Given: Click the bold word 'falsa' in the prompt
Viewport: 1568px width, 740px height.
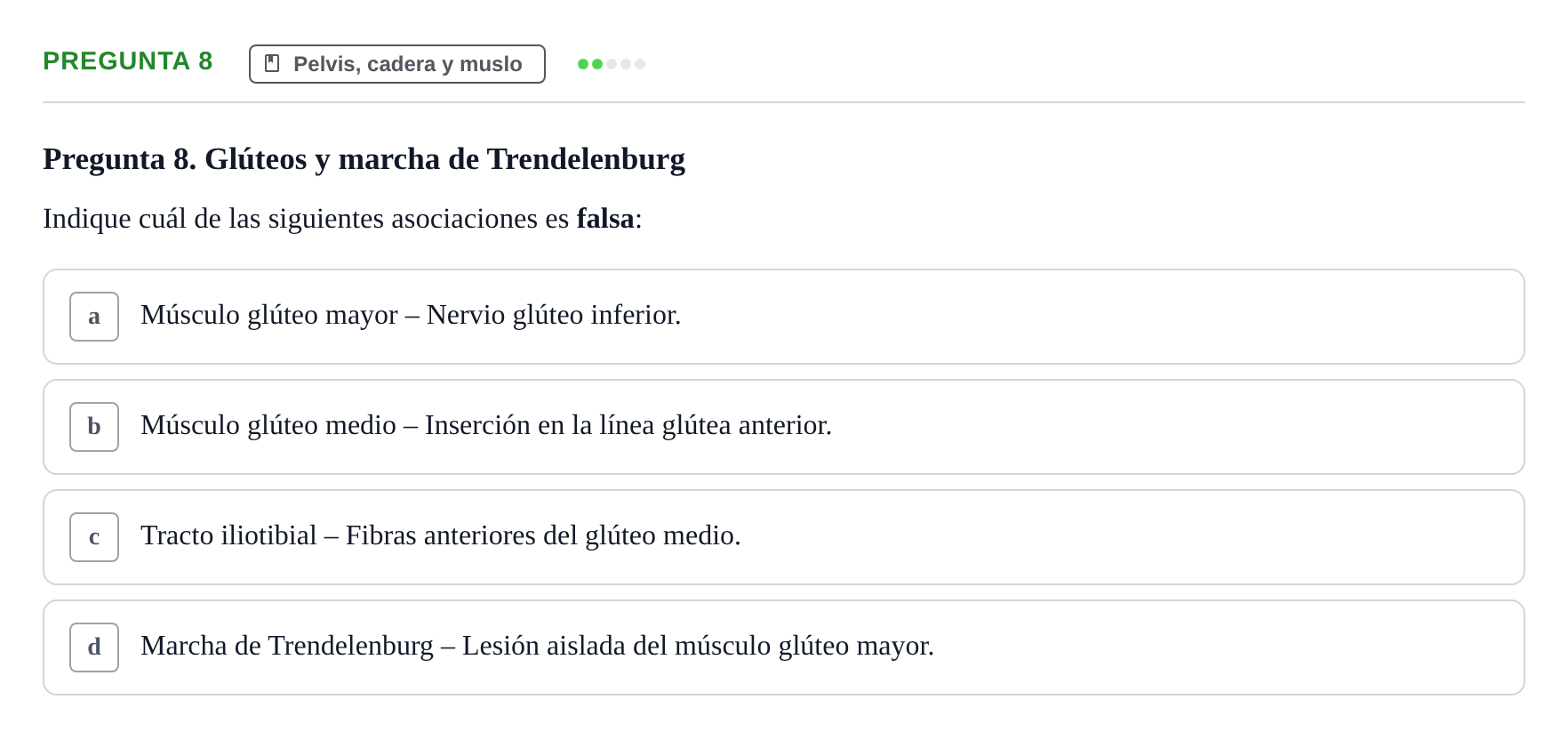Looking at the screenshot, I should (605, 218).
